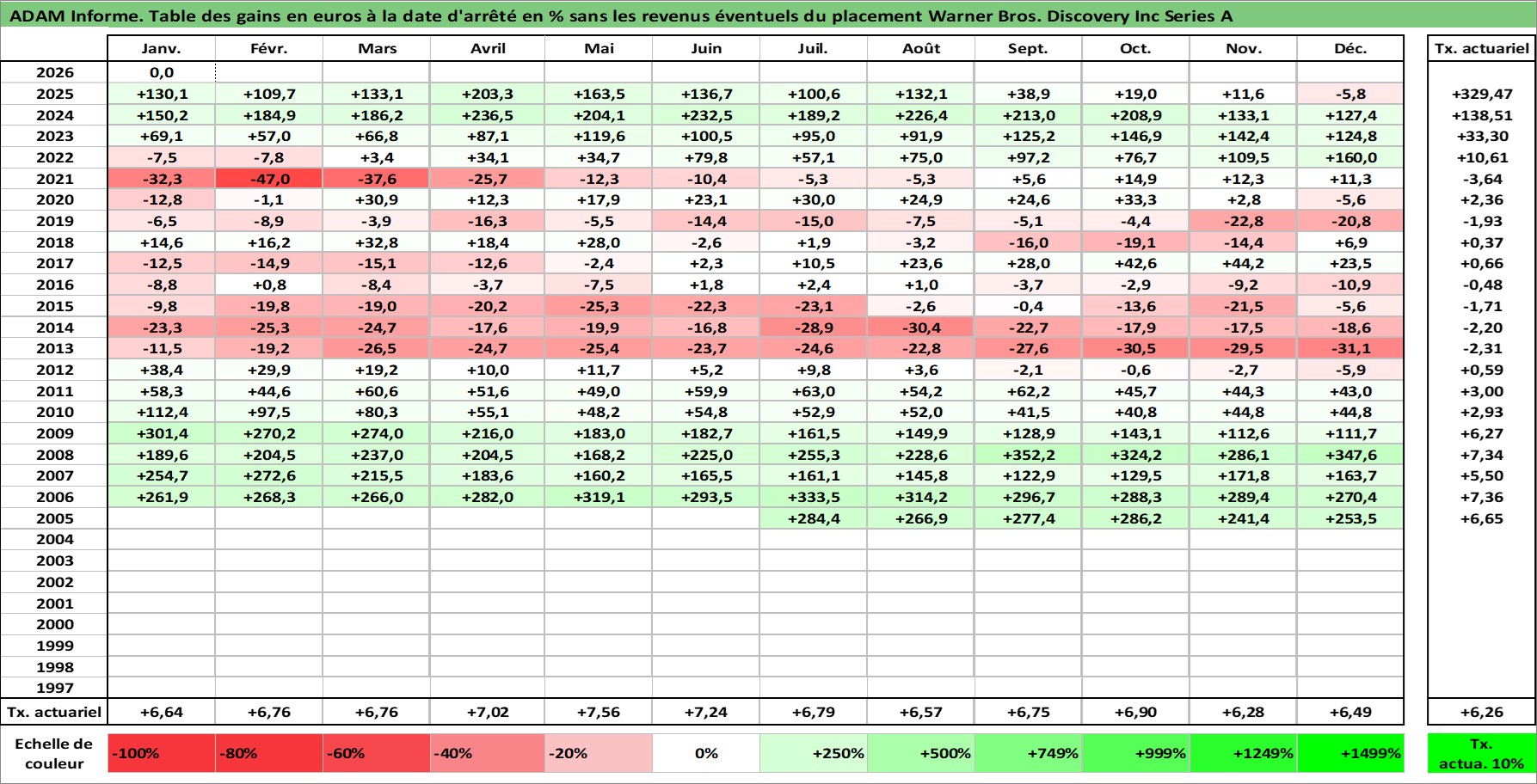This screenshot has height=784, width=1537.
Task: Select the +1499% bright green swatch
Action: [1350, 753]
